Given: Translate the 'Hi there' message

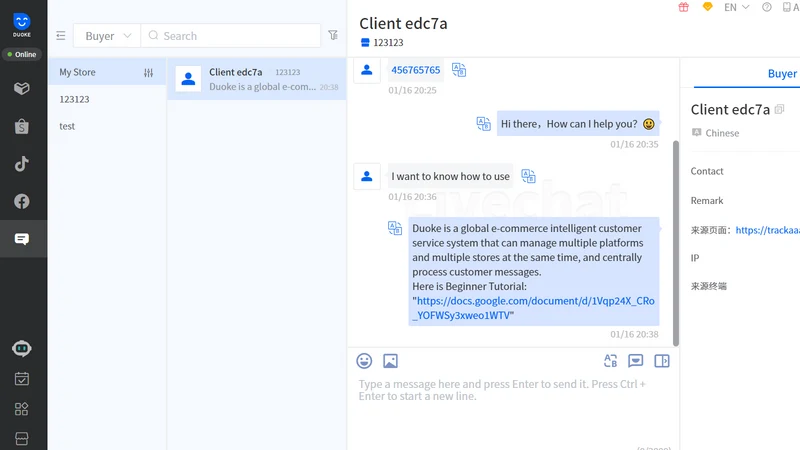Looking at the screenshot, I should point(483,123).
